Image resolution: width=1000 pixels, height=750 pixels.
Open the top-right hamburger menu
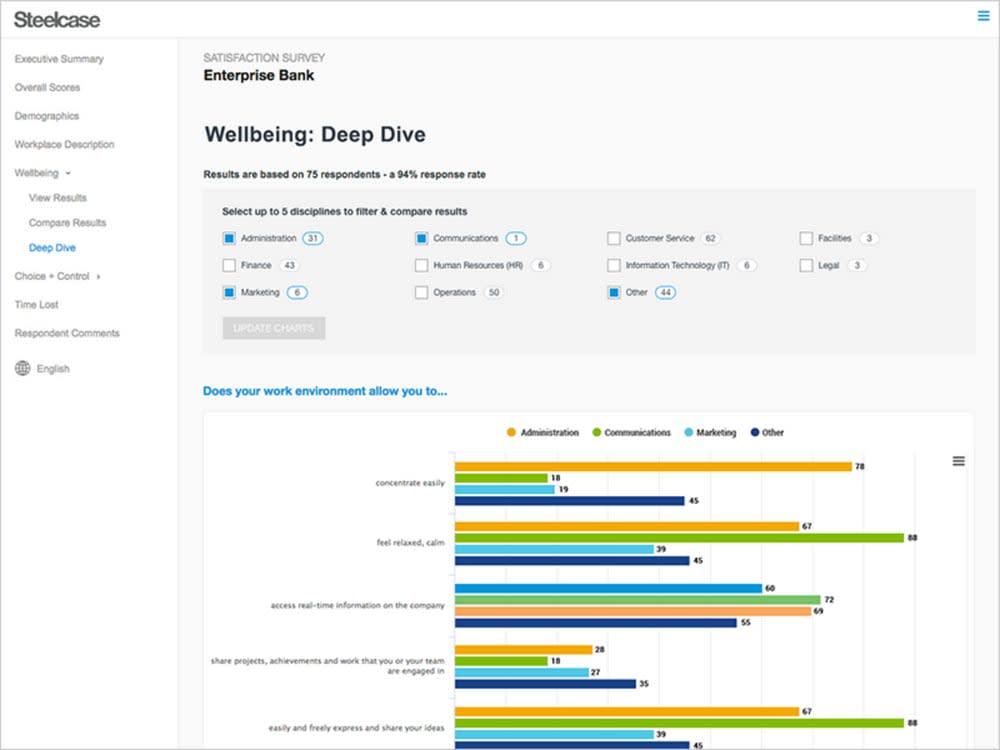[x=983, y=16]
